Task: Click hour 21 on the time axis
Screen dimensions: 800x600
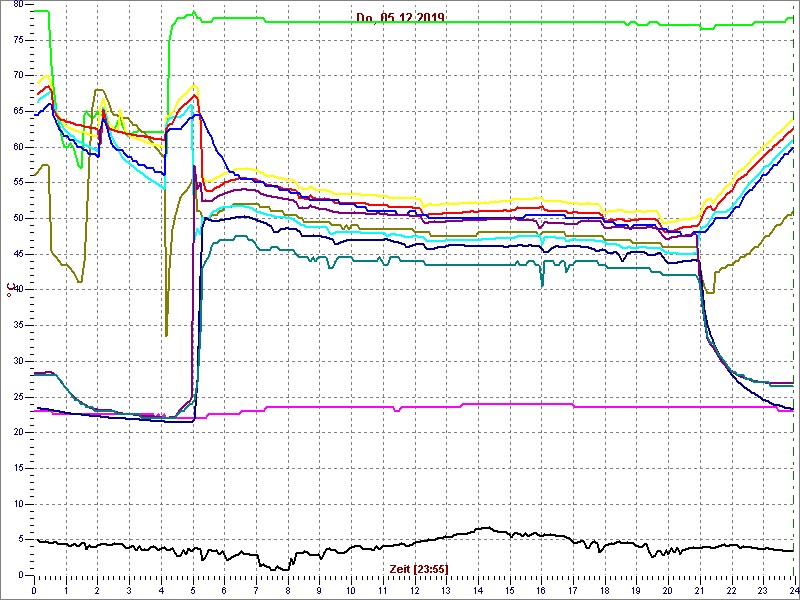Action: [698, 591]
